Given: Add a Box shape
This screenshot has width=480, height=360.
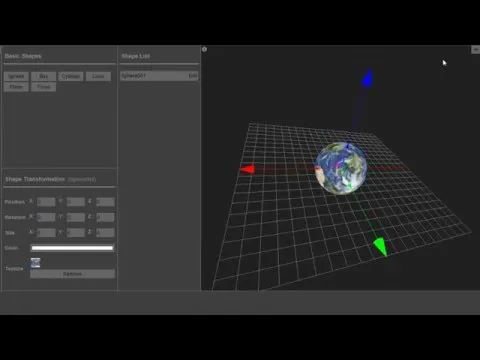Looking at the screenshot, I should point(43,76).
